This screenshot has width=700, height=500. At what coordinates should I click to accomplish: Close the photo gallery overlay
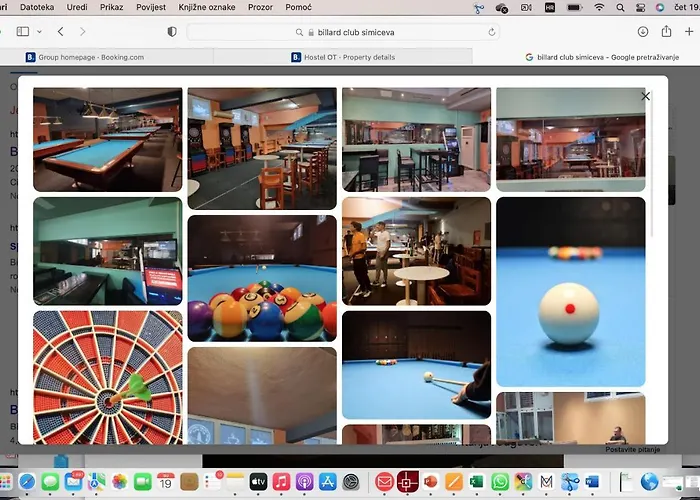[x=645, y=96]
